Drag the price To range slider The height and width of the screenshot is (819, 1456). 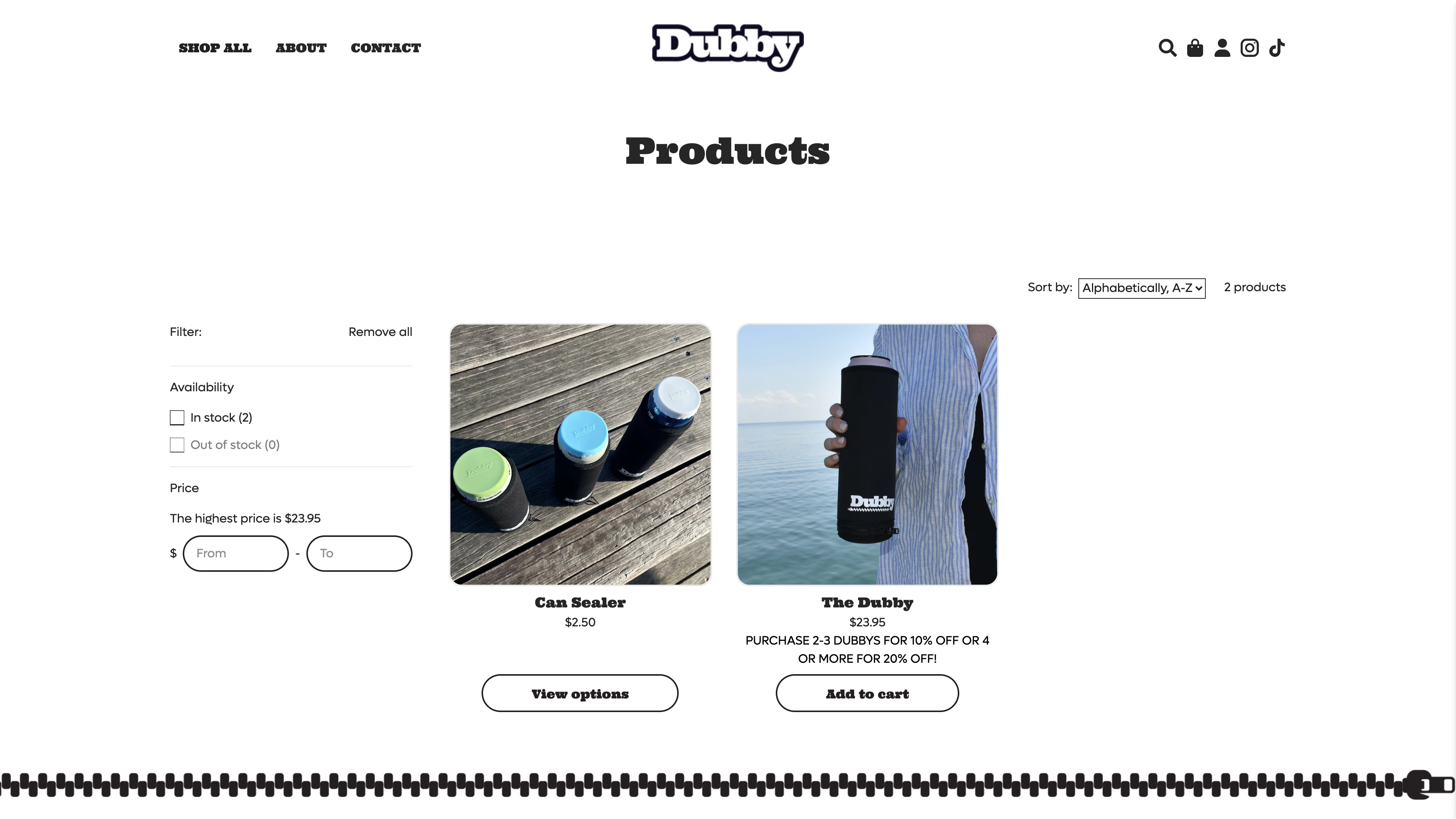tap(358, 553)
